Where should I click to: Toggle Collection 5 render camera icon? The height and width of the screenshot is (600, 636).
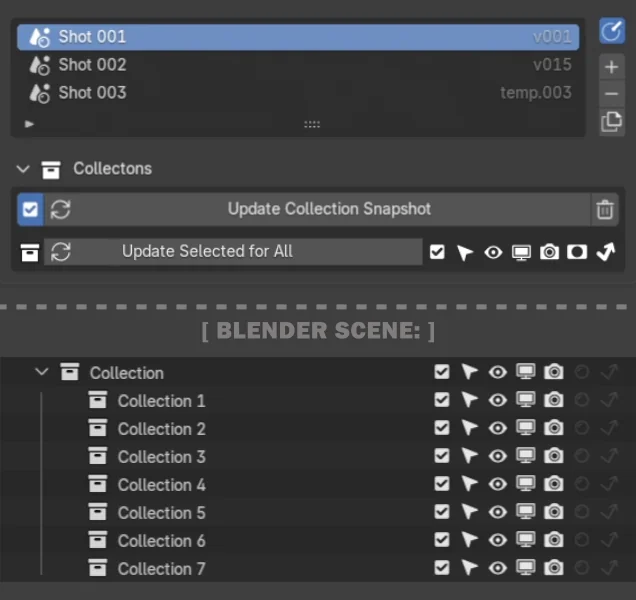[554, 512]
